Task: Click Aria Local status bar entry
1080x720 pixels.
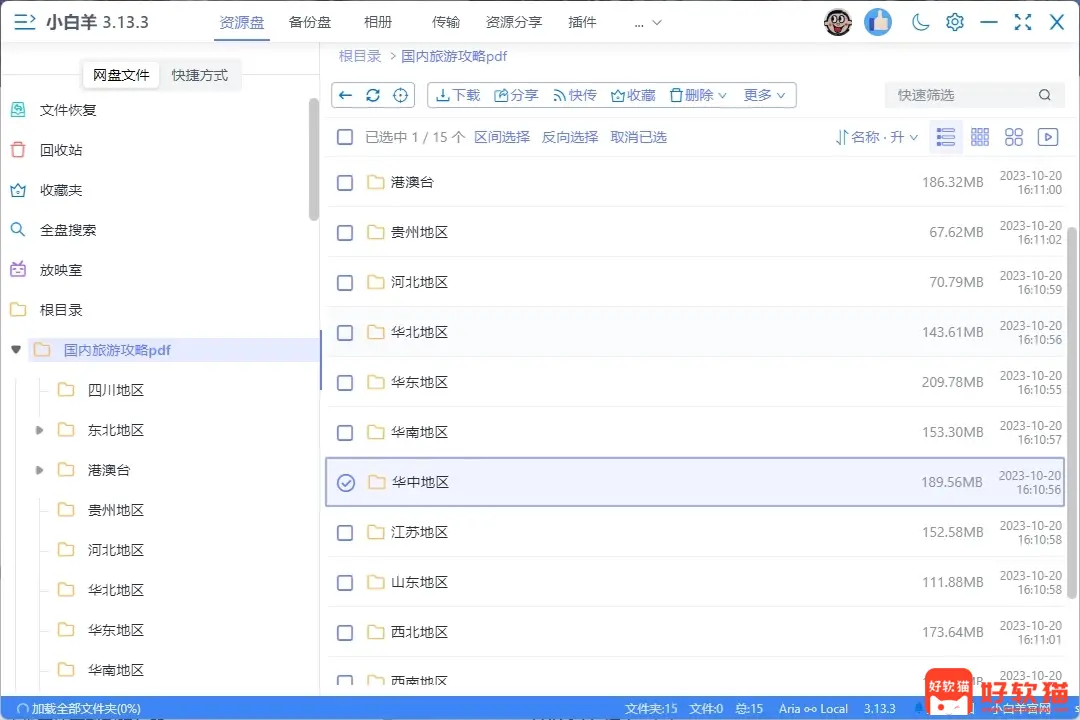Action: 813,708
